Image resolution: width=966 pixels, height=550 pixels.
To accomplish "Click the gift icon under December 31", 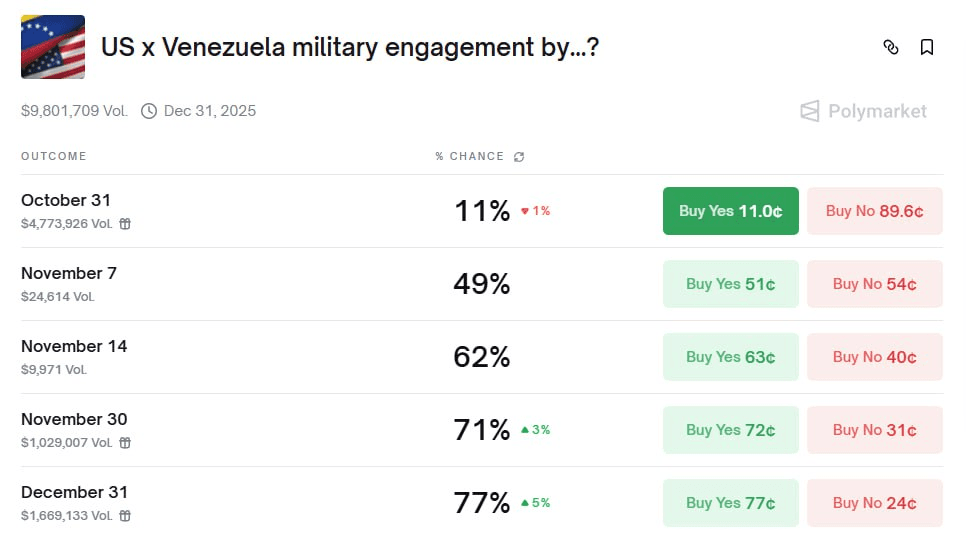I will pos(125,516).
